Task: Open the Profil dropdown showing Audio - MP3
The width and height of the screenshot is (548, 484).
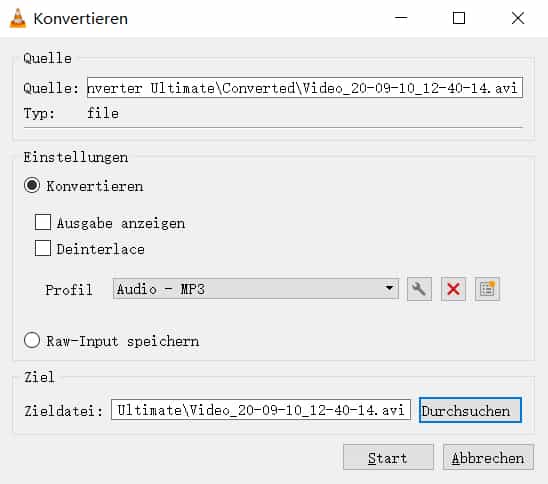Action: pyautogui.click(x=255, y=289)
